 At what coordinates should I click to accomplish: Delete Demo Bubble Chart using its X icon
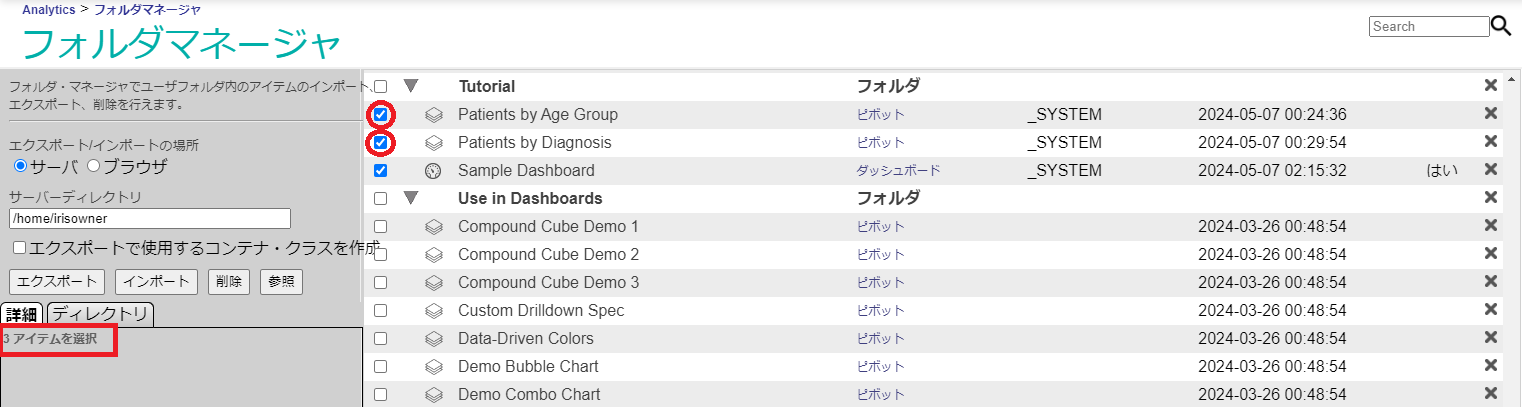(x=1490, y=366)
